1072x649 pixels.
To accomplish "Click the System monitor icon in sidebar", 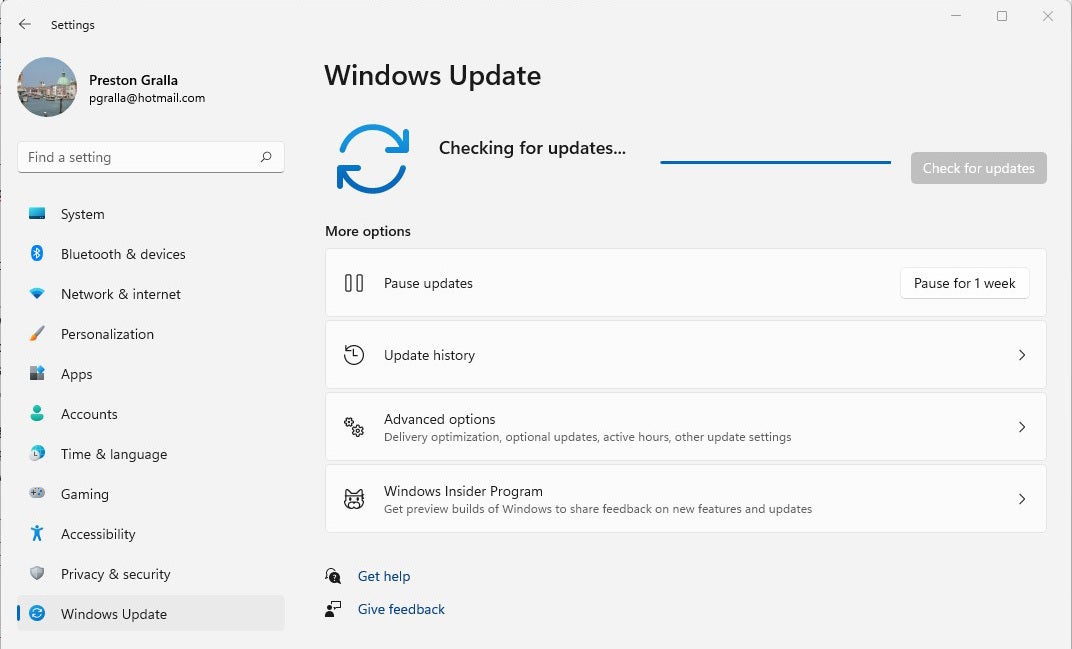I will pos(37,213).
